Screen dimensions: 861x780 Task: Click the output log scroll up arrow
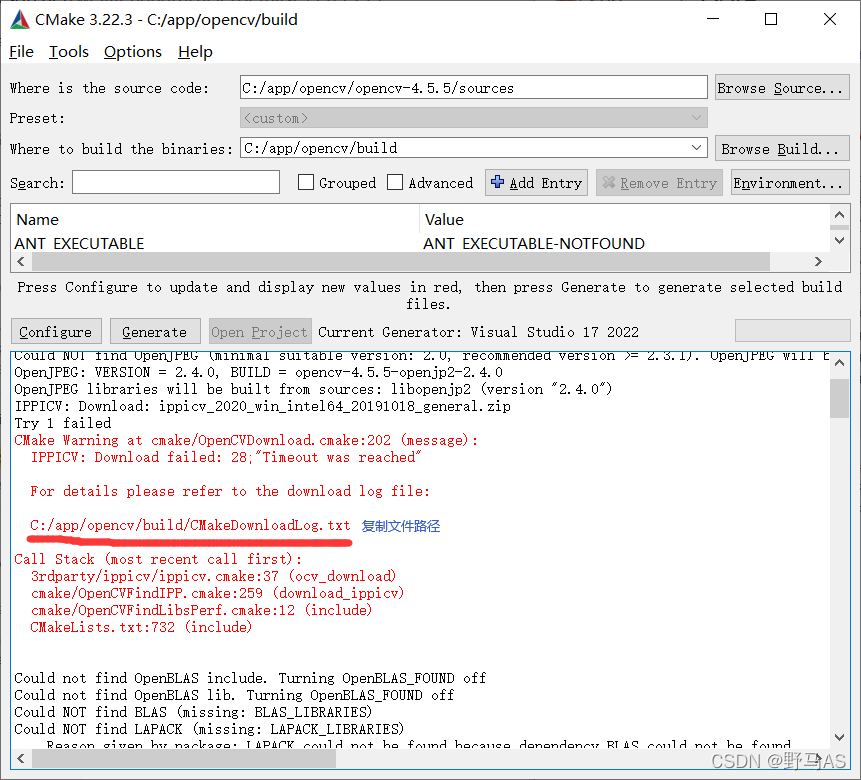point(839,363)
